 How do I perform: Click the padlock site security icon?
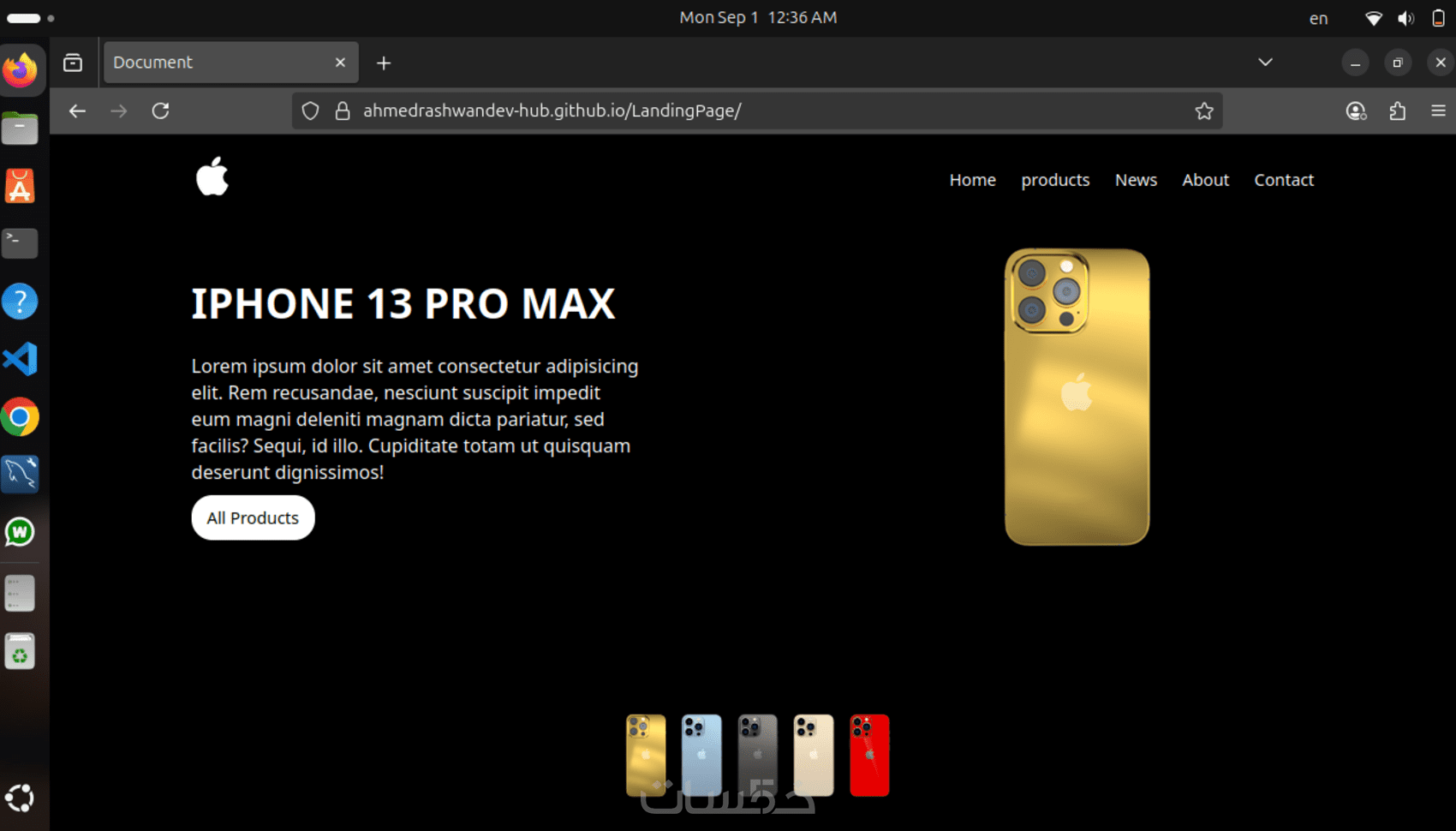pos(343,111)
